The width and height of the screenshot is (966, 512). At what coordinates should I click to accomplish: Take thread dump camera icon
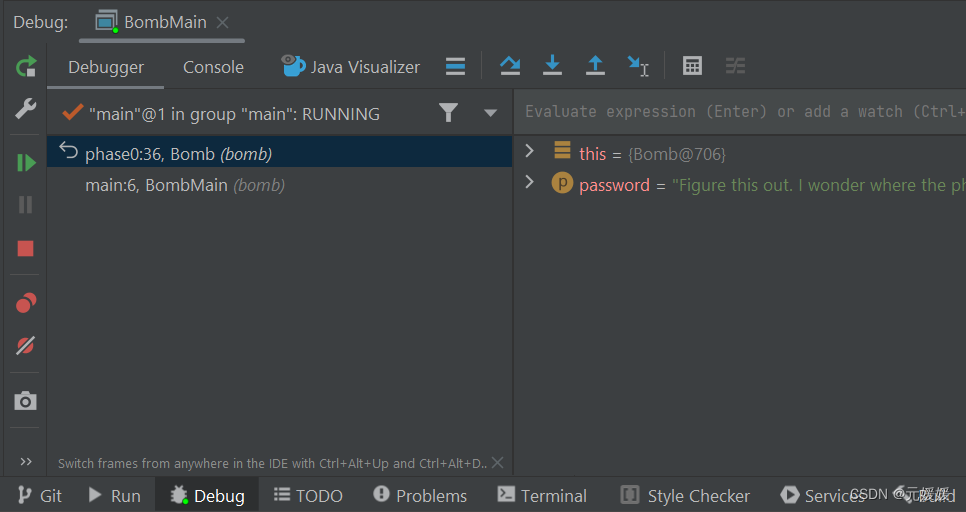click(25, 401)
